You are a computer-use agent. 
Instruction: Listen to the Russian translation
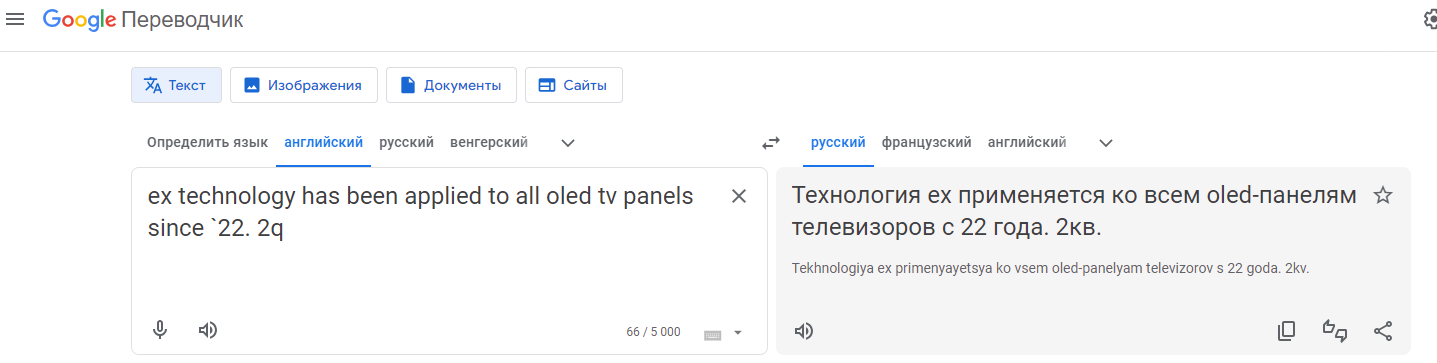coord(803,331)
